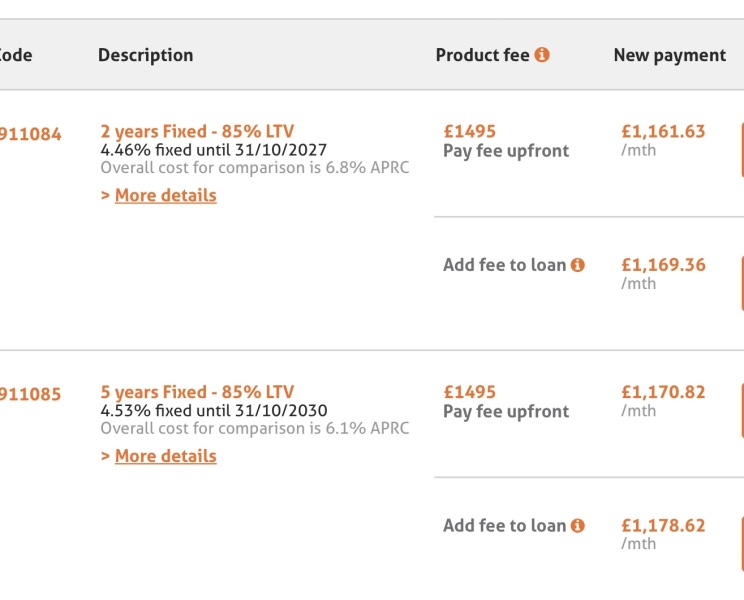Click Add fee to loan text for 5-year product
Screen dimensions: 744x600
coord(504,525)
